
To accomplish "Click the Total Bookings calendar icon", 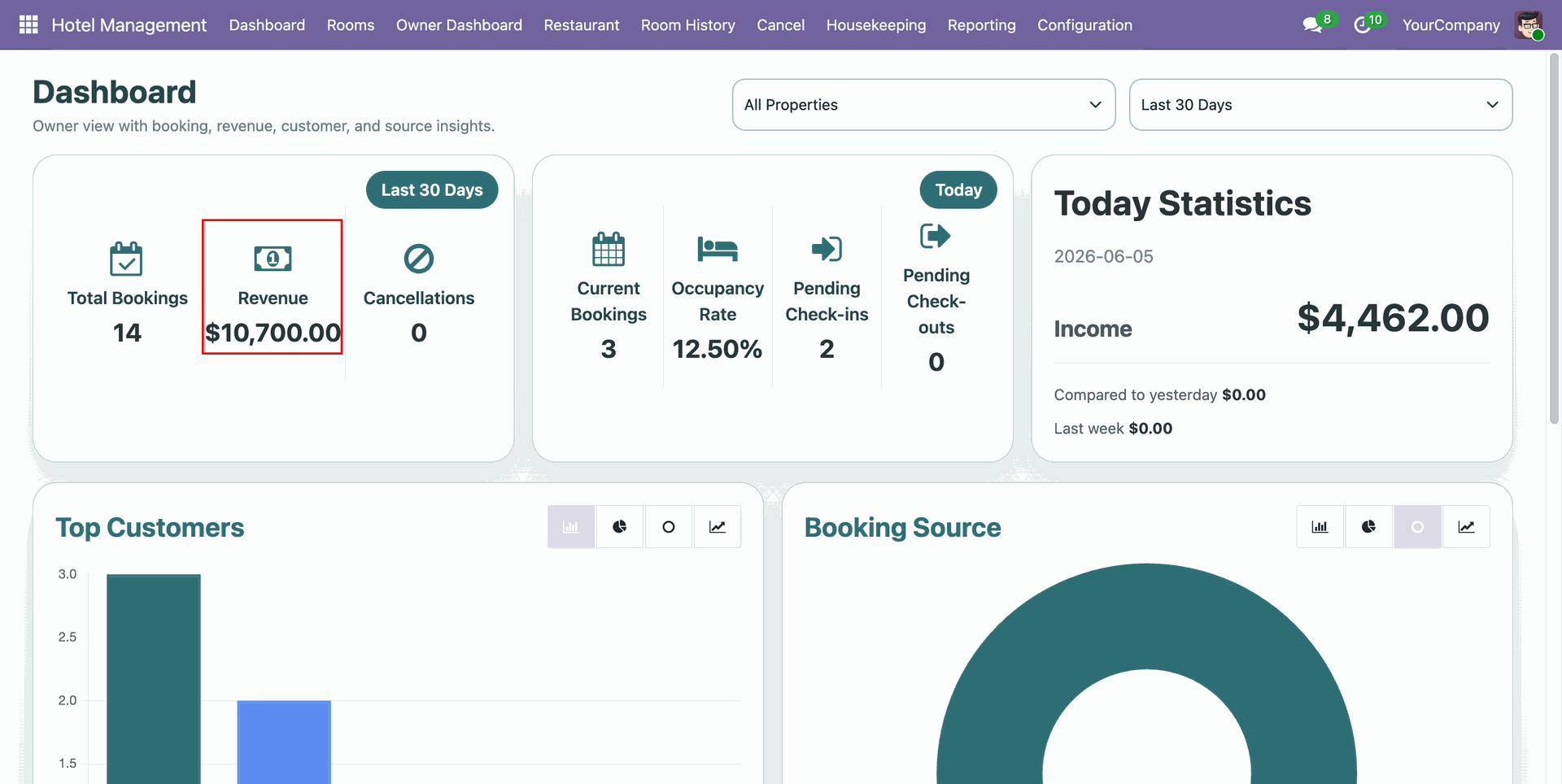I will tap(126, 259).
